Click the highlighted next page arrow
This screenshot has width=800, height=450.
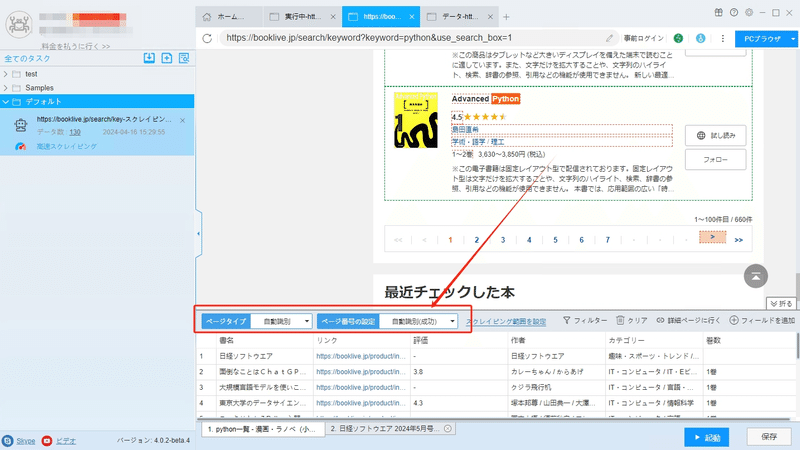coord(712,237)
